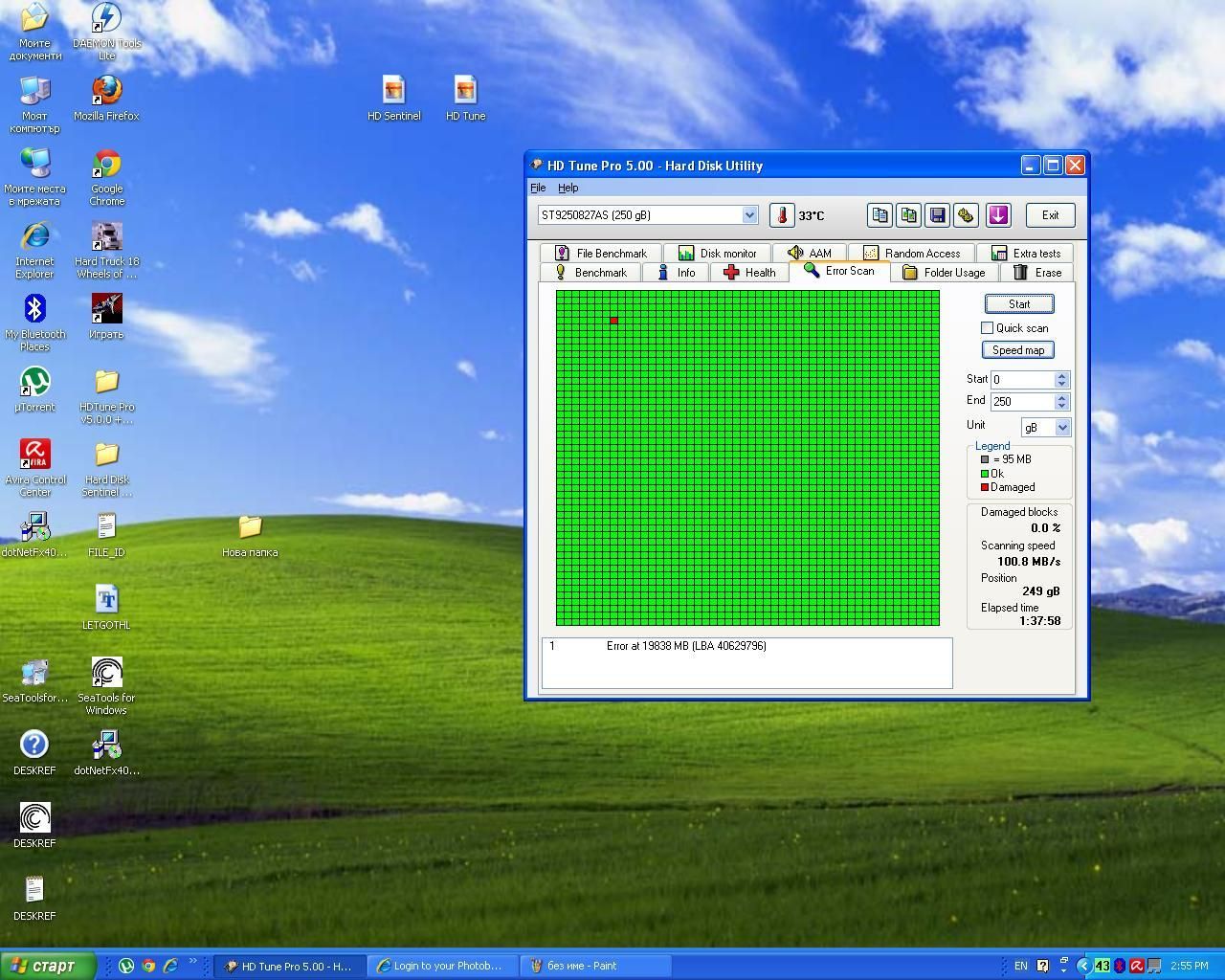
Task: Open options with the wrench icon
Action: tap(966, 215)
